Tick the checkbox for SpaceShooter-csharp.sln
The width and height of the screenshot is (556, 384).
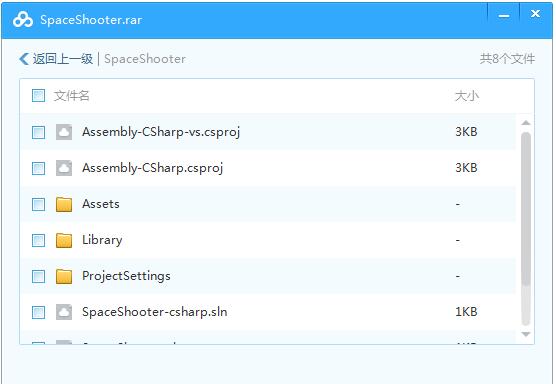click(x=38, y=312)
